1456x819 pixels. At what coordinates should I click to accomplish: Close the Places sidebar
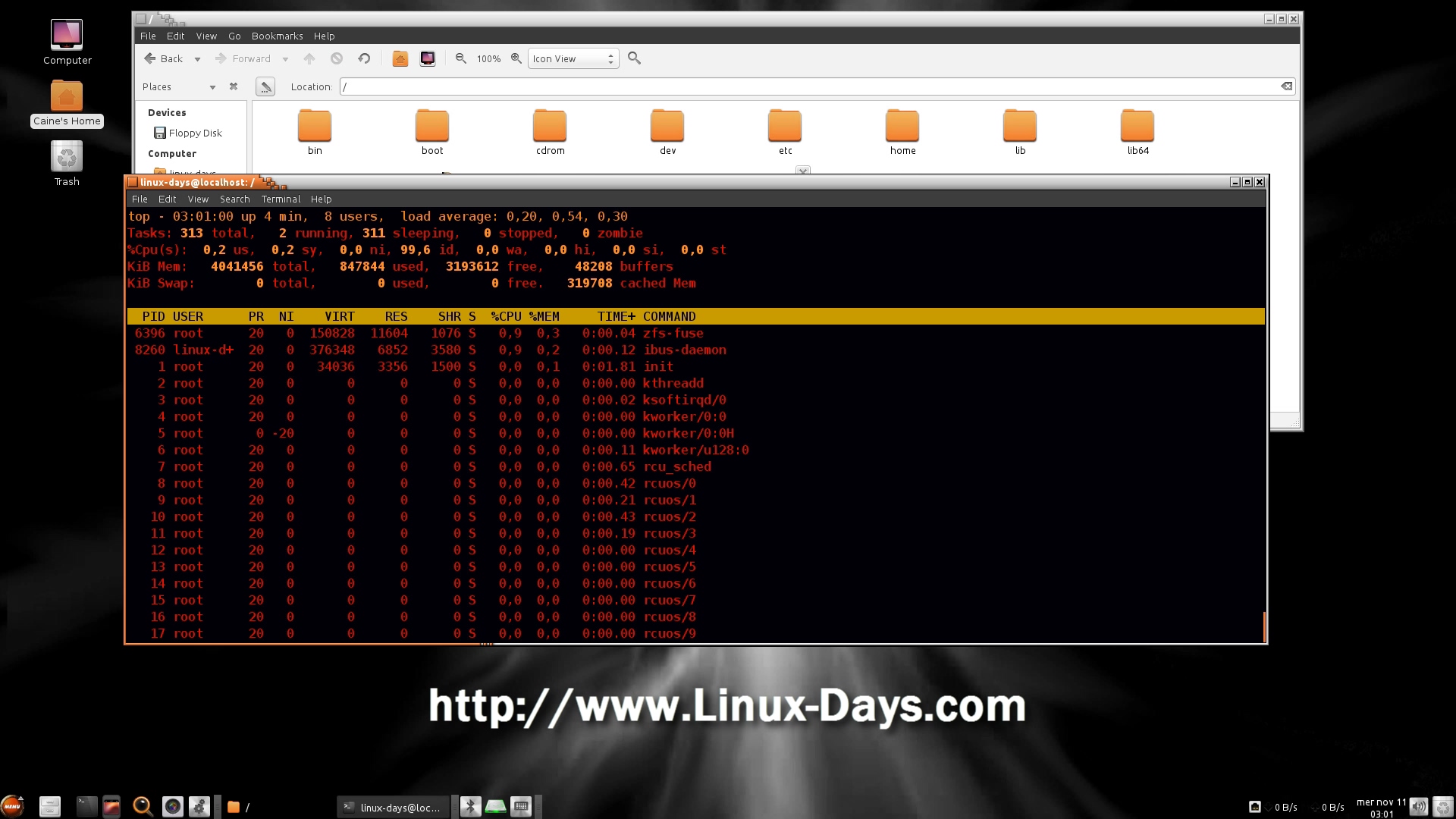pos(234,86)
